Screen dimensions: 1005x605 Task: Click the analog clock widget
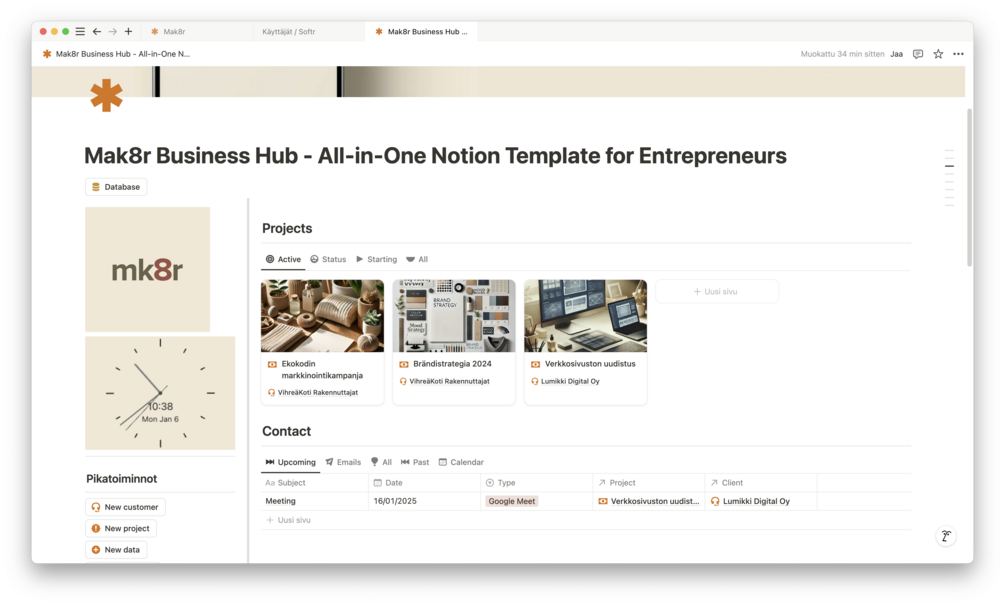point(160,393)
